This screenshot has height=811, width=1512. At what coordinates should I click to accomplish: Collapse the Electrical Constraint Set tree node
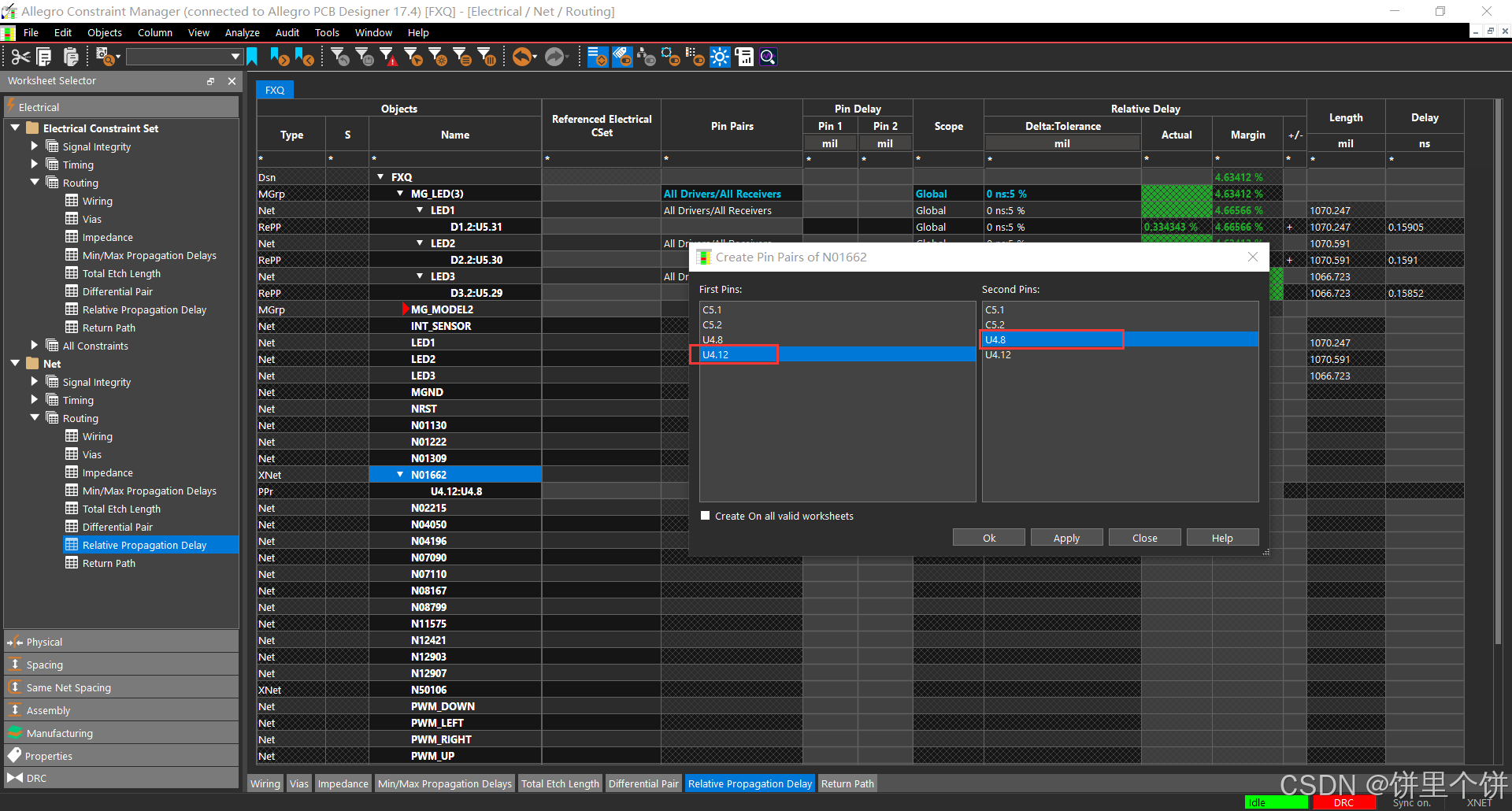point(15,128)
